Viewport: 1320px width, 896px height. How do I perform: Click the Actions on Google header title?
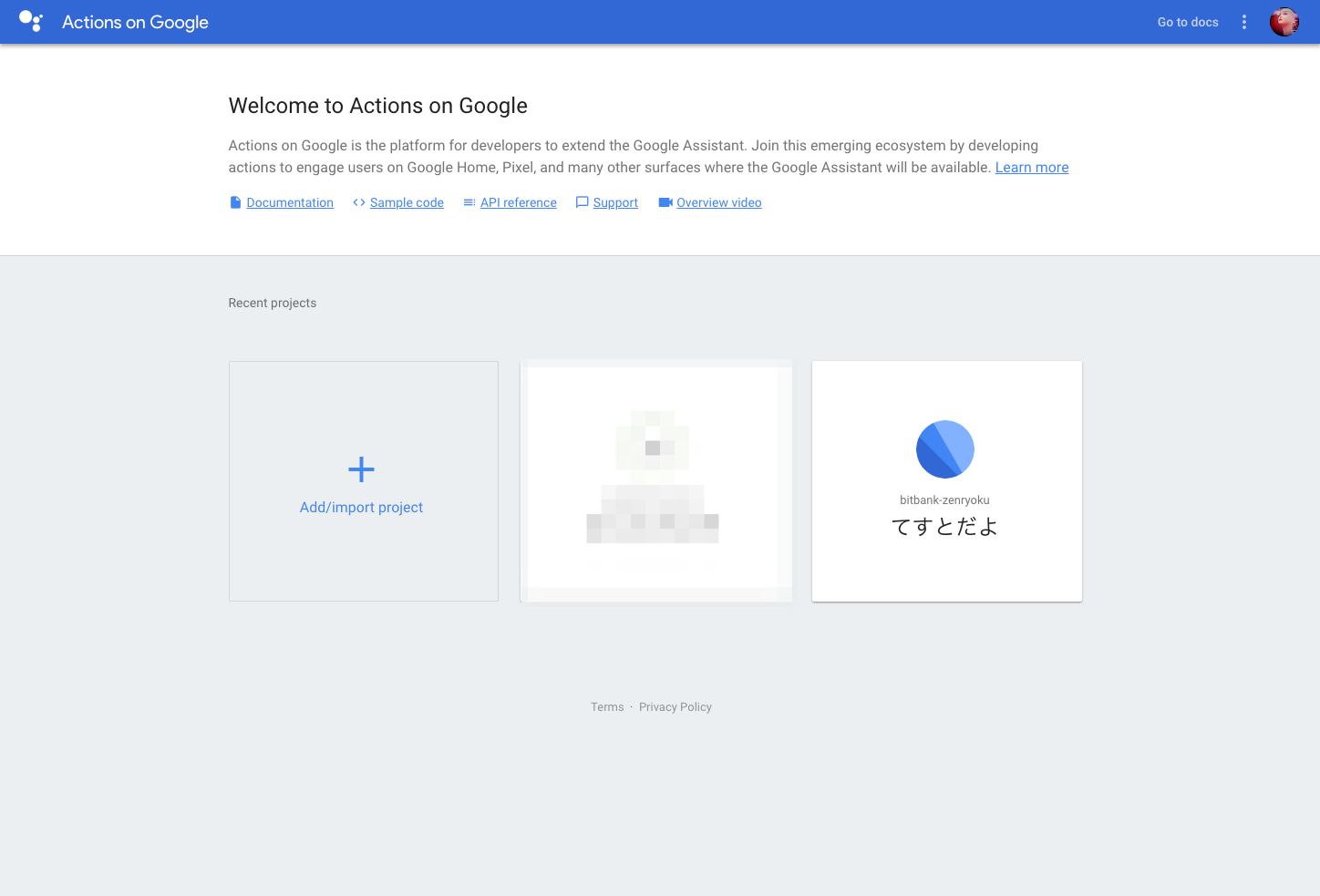pos(135,22)
